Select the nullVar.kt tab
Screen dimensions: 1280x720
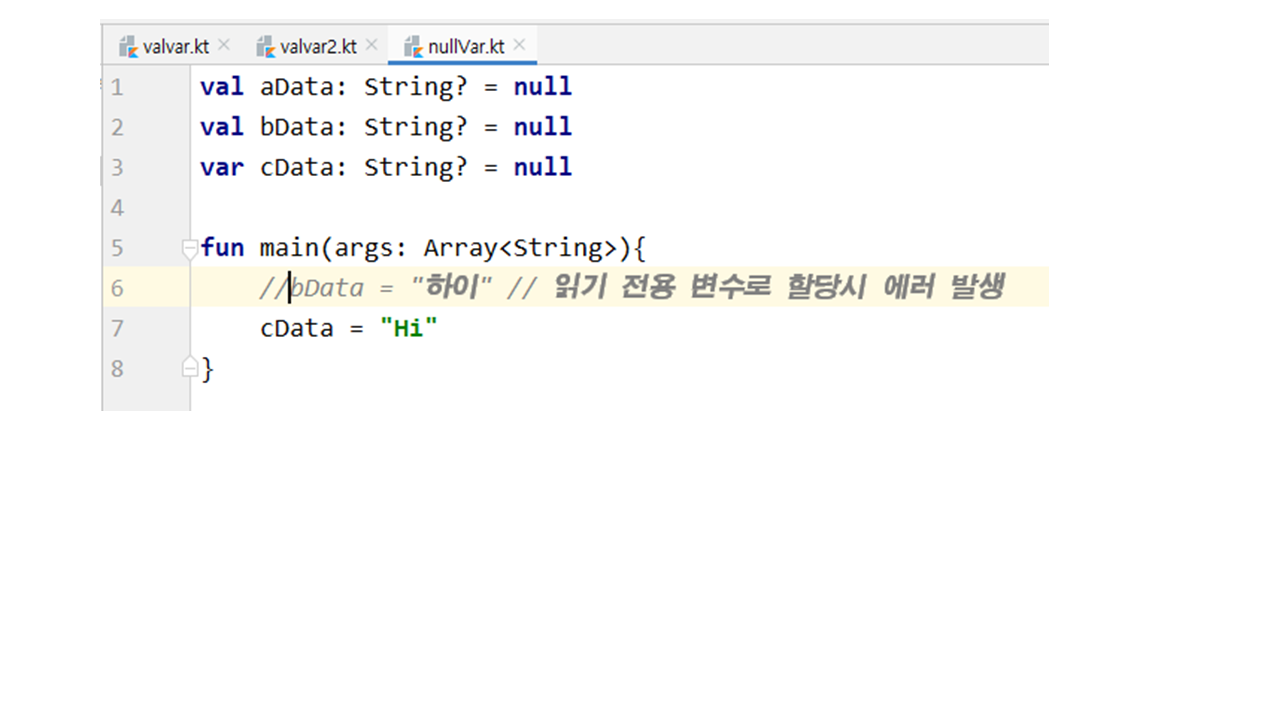pyautogui.click(x=466, y=47)
